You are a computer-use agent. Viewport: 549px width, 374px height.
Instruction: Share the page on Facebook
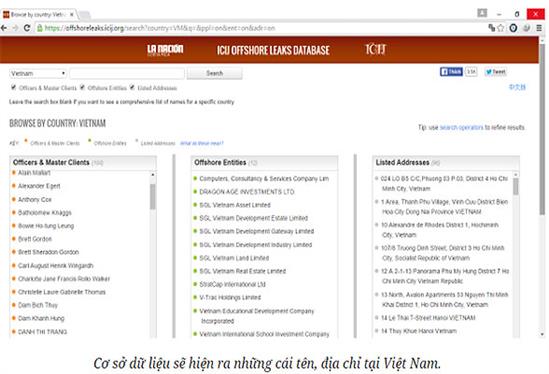[451, 72]
